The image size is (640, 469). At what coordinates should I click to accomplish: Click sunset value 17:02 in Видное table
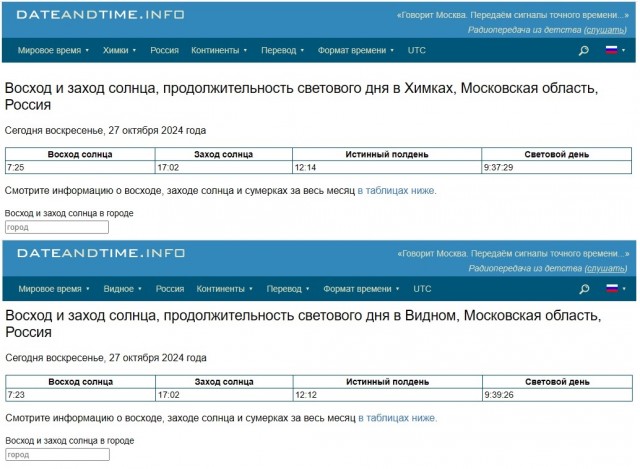pos(169,395)
